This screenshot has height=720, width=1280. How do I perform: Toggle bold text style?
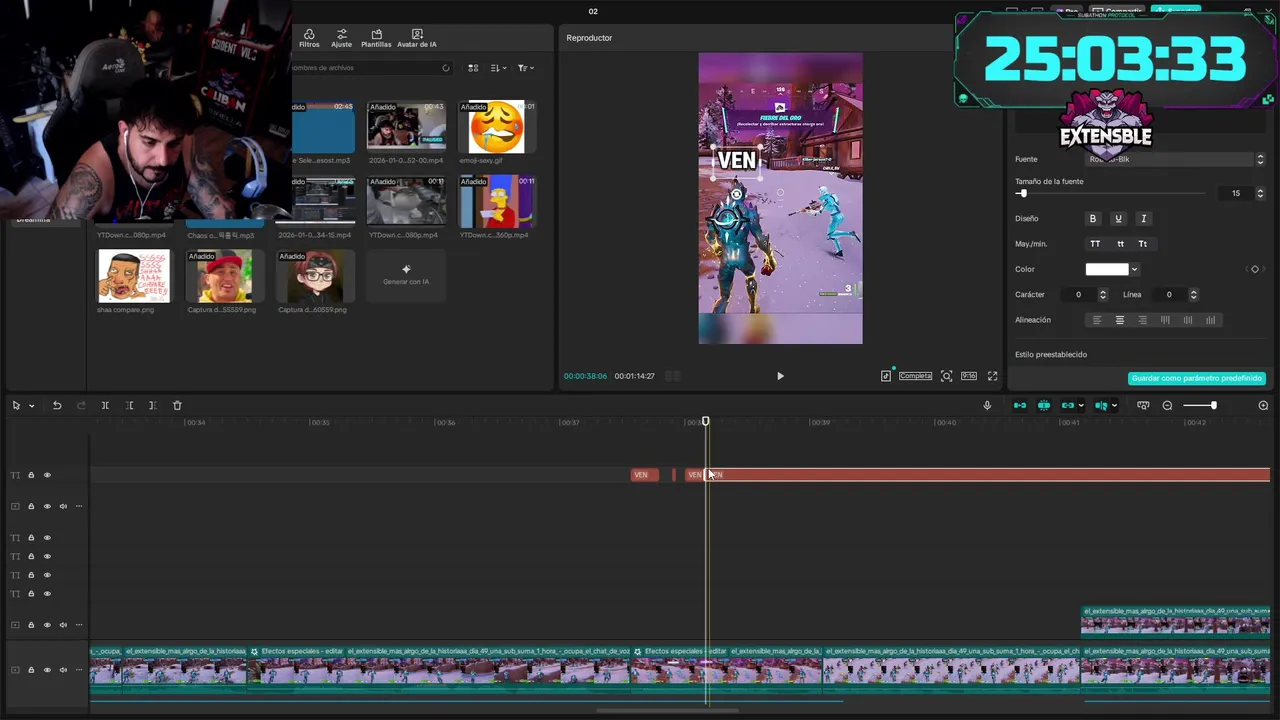pyautogui.click(x=1093, y=218)
